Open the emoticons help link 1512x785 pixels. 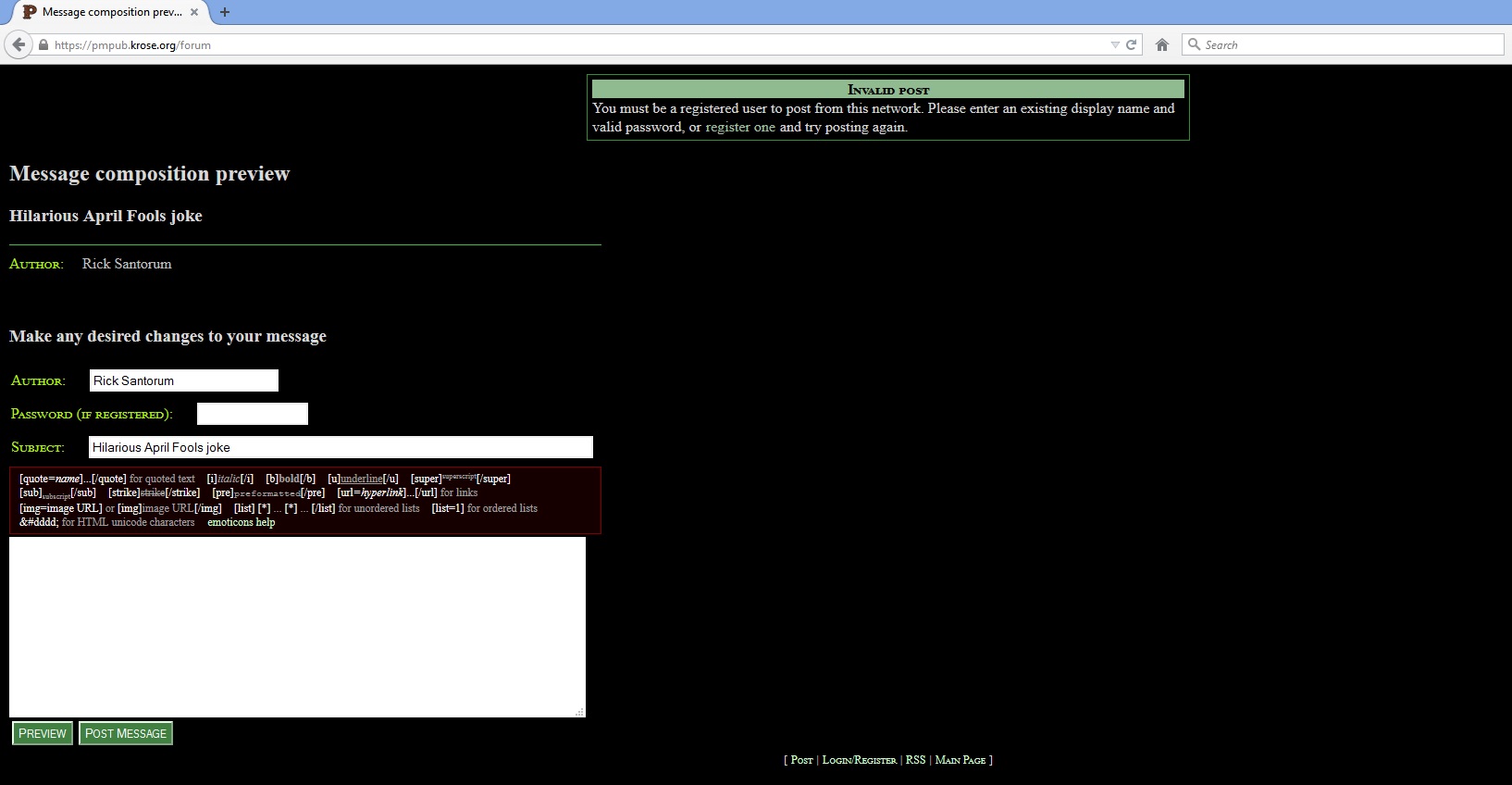pos(241,522)
